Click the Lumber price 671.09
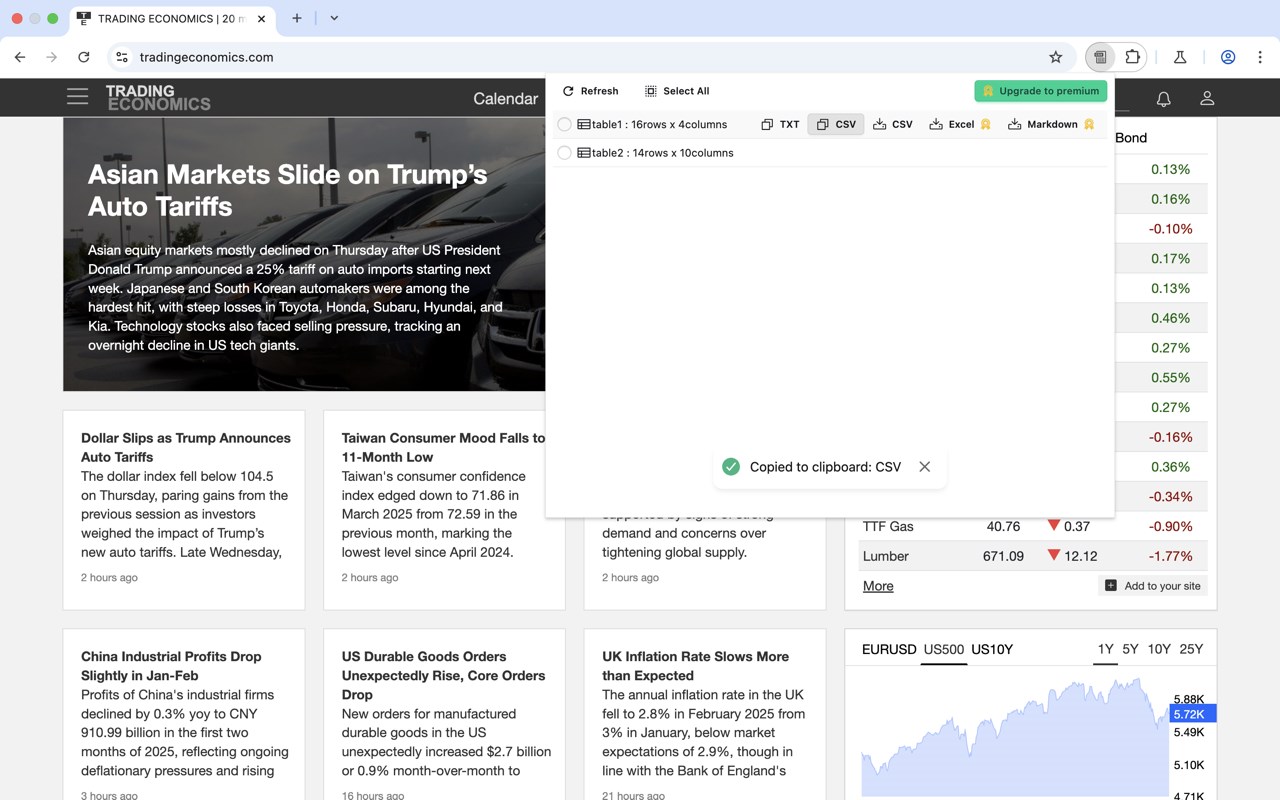The image size is (1280, 800). [x=1003, y=556]
